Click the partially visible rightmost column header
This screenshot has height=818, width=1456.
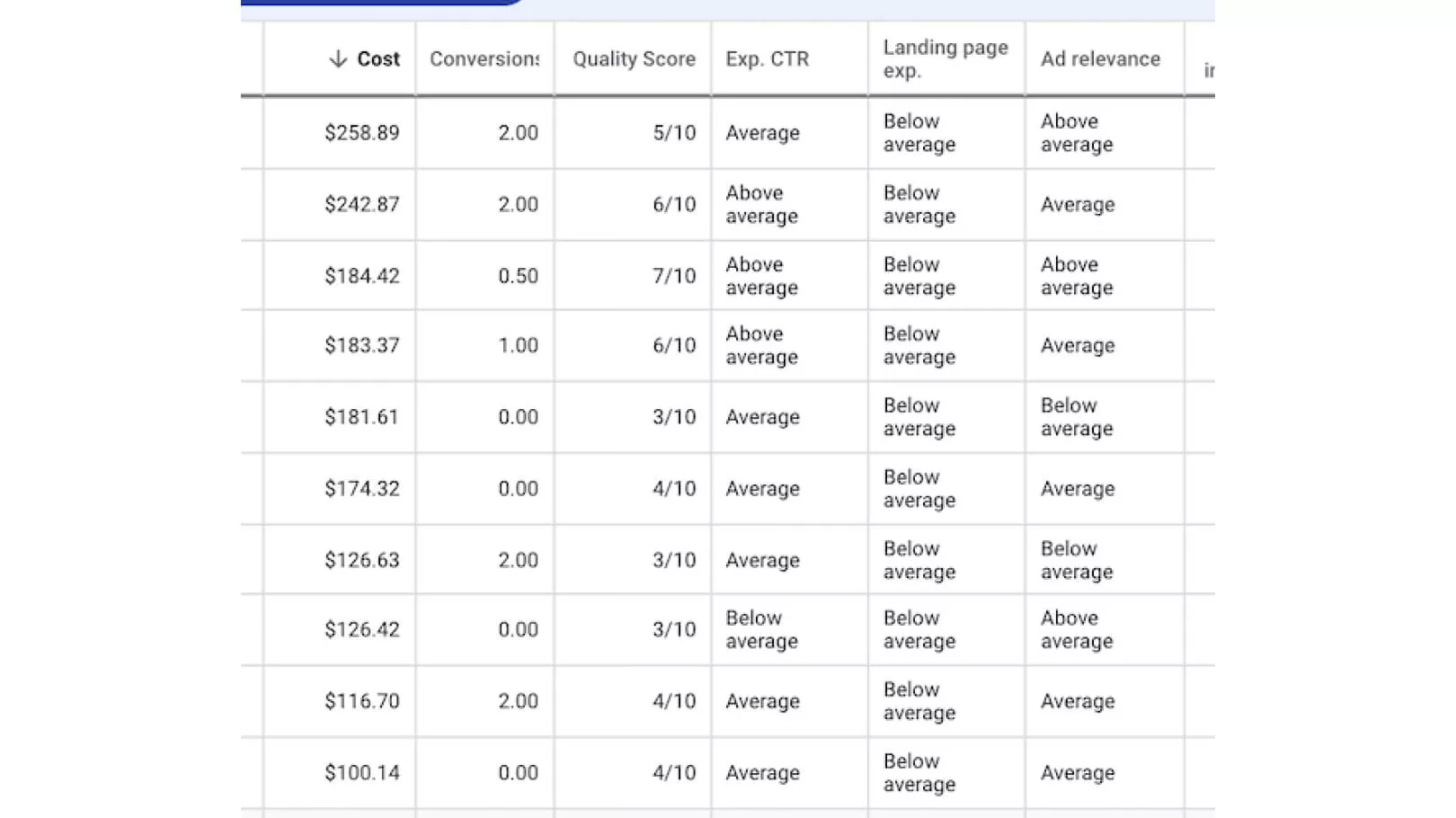(1208, 70)
